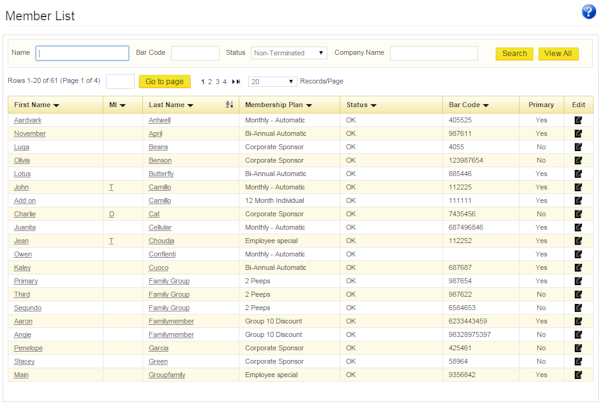Viewport: 600px width, 404px height.
Task: Open member link Aardvark
Action: point(28,120)
